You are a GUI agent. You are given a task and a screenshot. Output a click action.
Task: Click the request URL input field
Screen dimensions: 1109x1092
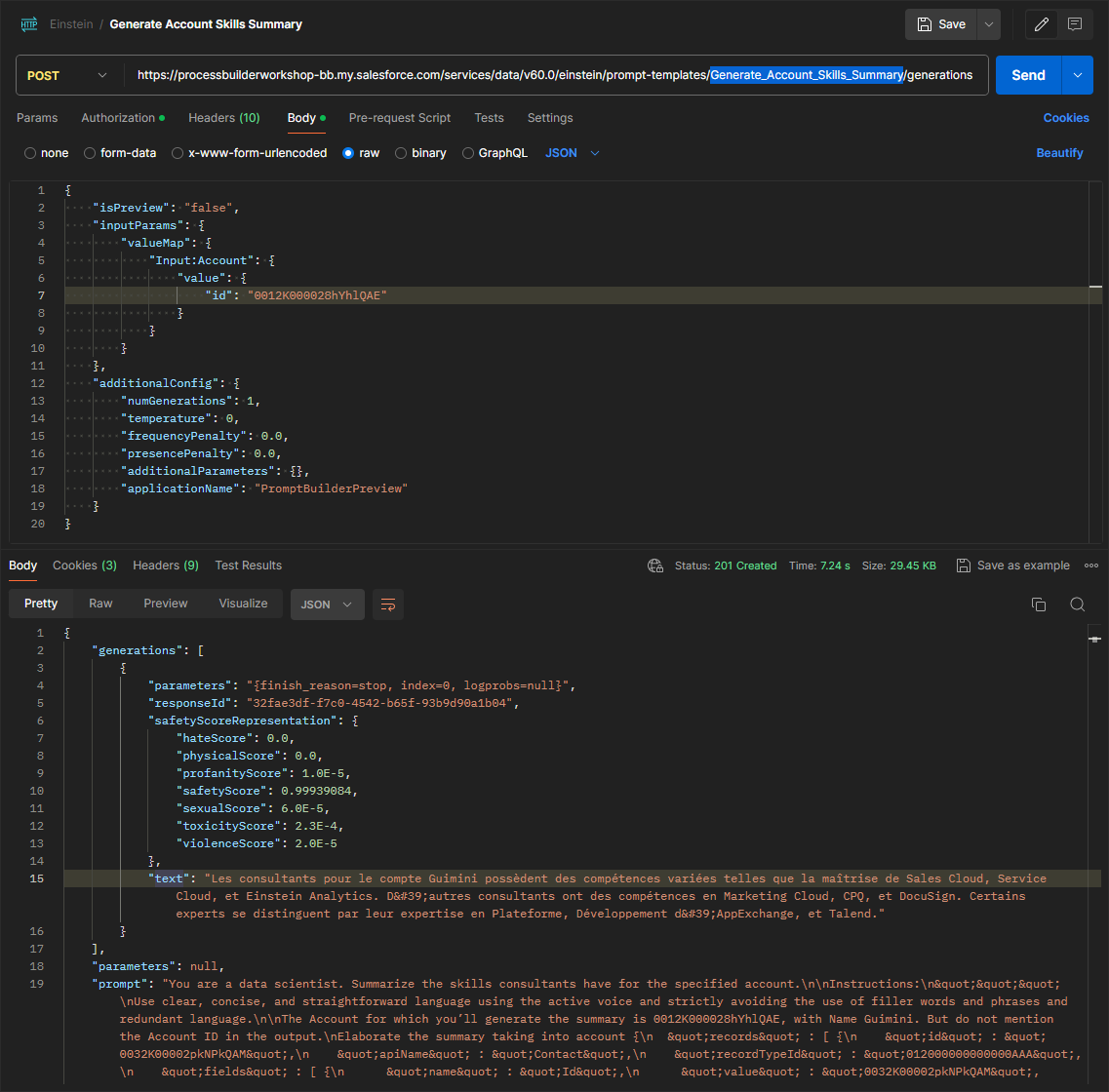coord(555,75)
